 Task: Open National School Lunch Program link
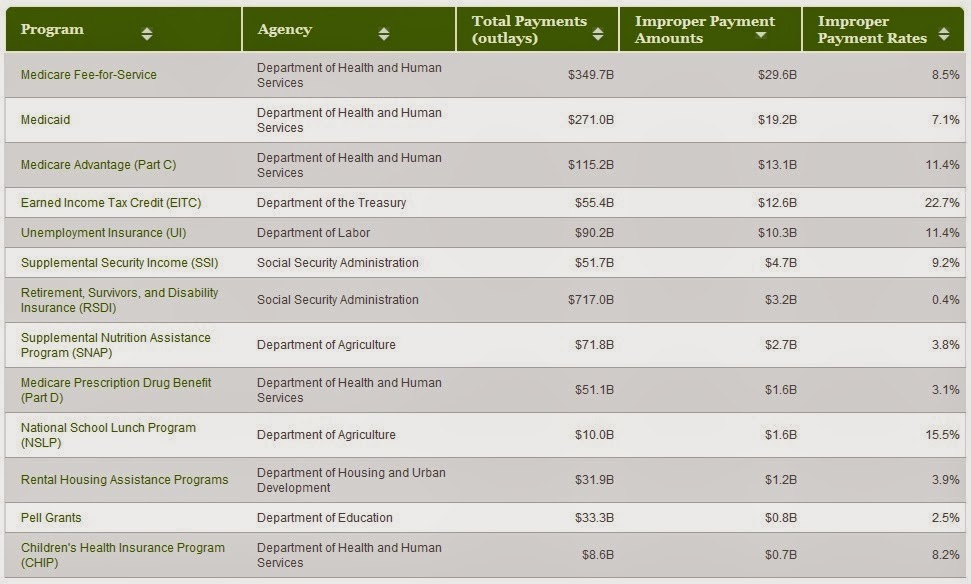pyautogui.click(x=108, y=435)
